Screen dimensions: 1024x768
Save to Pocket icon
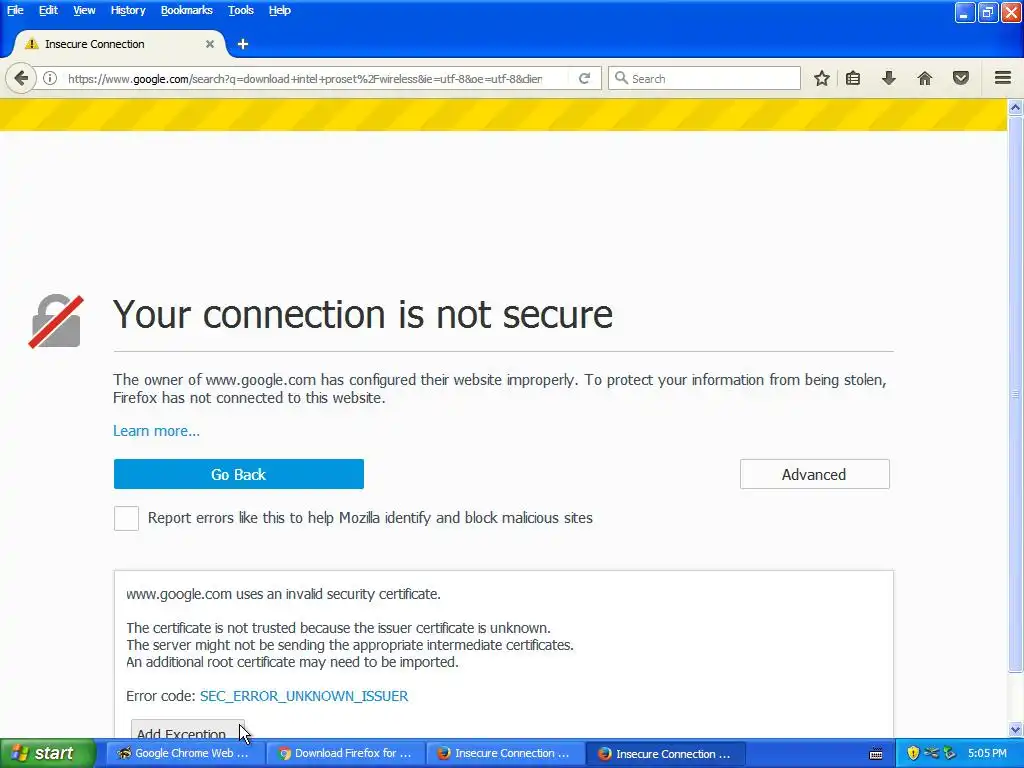pyautogui.click(x=961, y=78)
